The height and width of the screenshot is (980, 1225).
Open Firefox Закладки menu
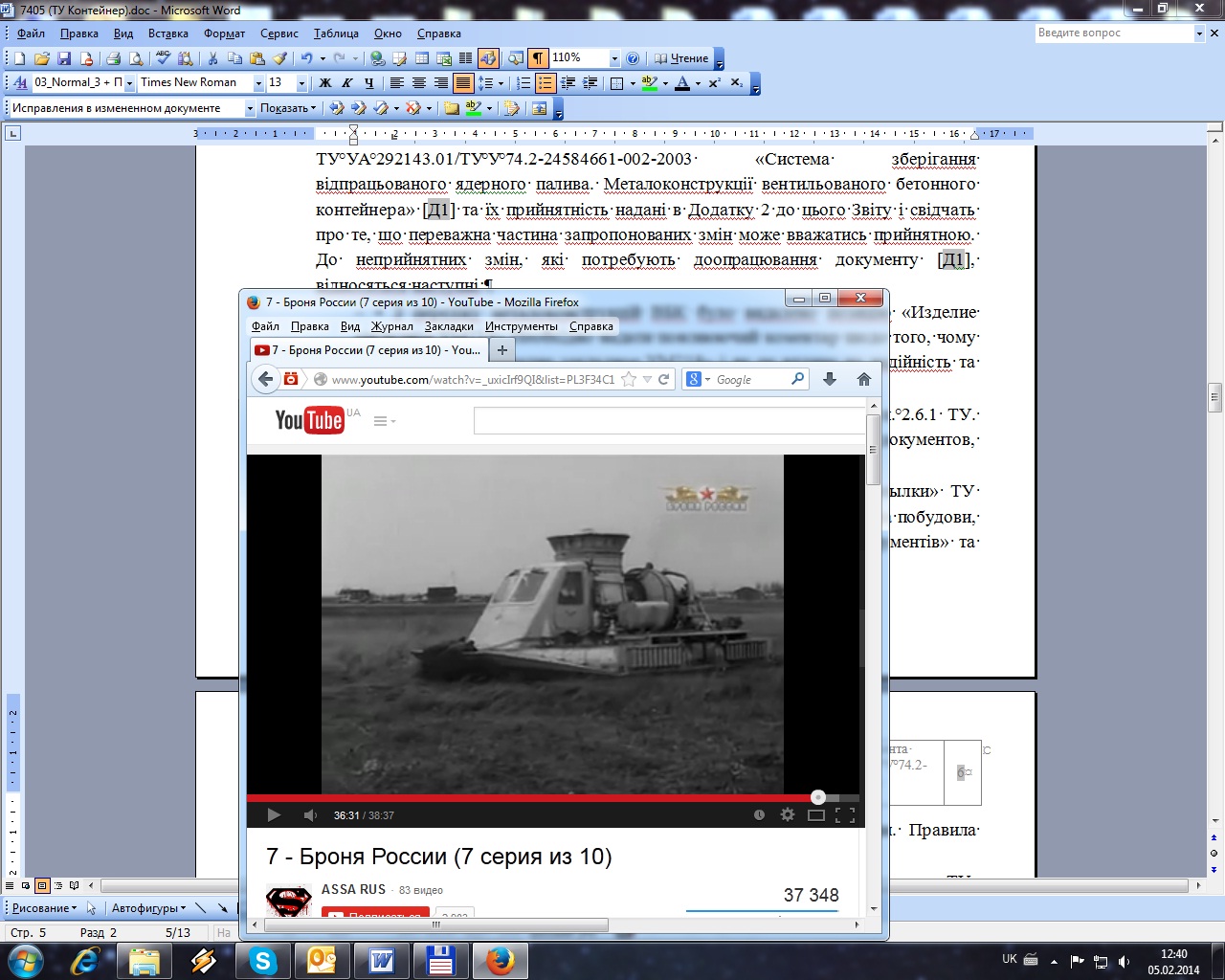click(449, 326)
